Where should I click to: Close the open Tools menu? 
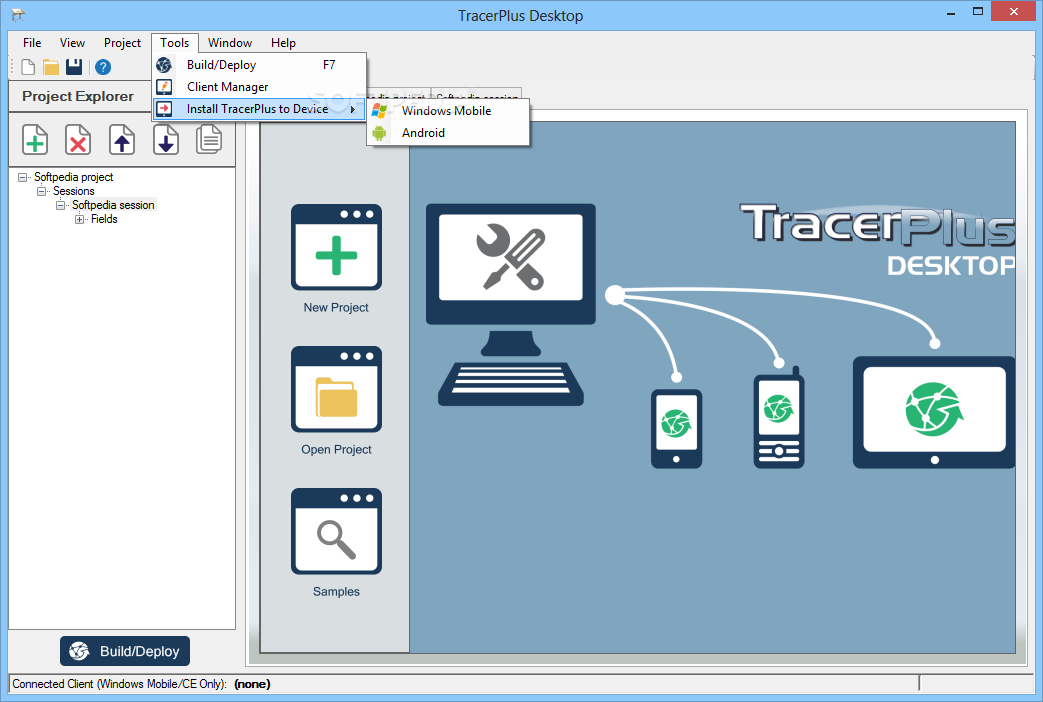175,43
